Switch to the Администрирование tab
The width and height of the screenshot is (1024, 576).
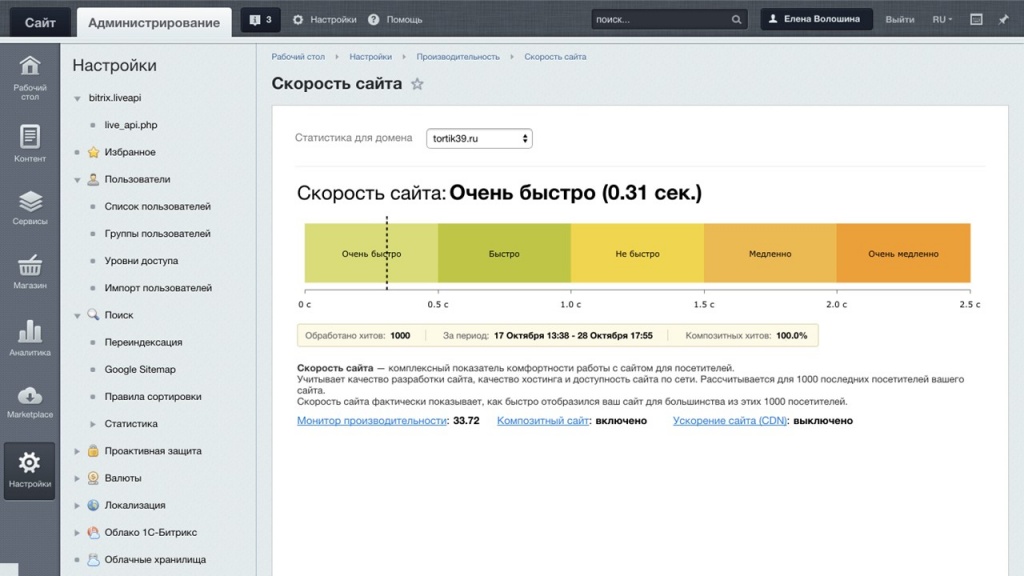pyautogui.click(x=154, y=22)
